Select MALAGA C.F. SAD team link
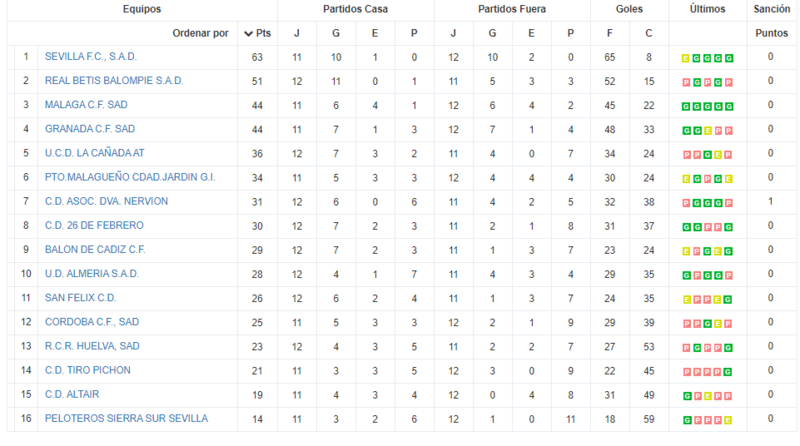Screen dimensions: 800x446 click(86, 105)
